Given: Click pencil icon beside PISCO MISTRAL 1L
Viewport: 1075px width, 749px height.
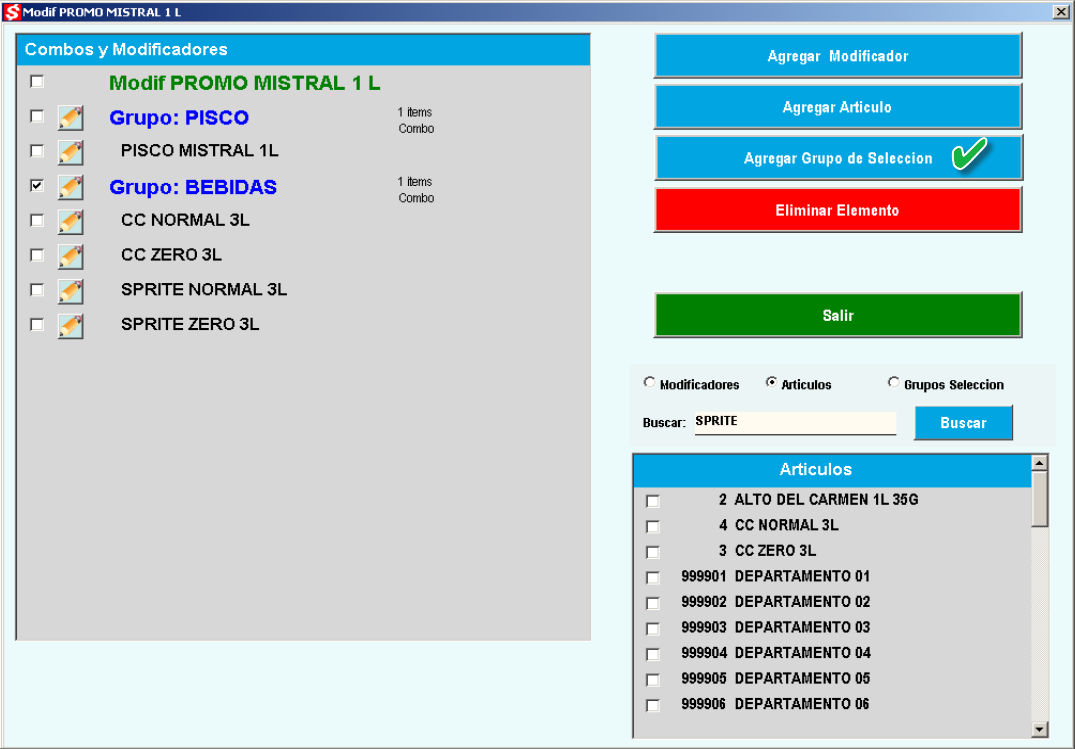Looking at the screenshot, I should click(71, 152).
